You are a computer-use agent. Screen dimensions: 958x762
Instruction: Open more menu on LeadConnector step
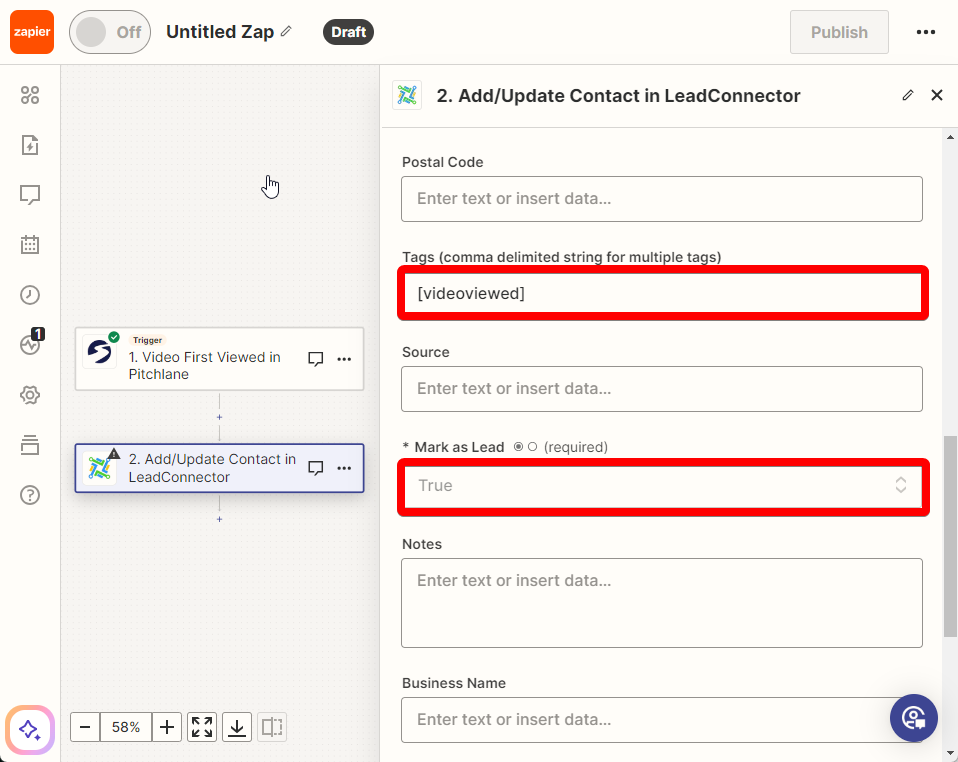click(x=344, y=468)
